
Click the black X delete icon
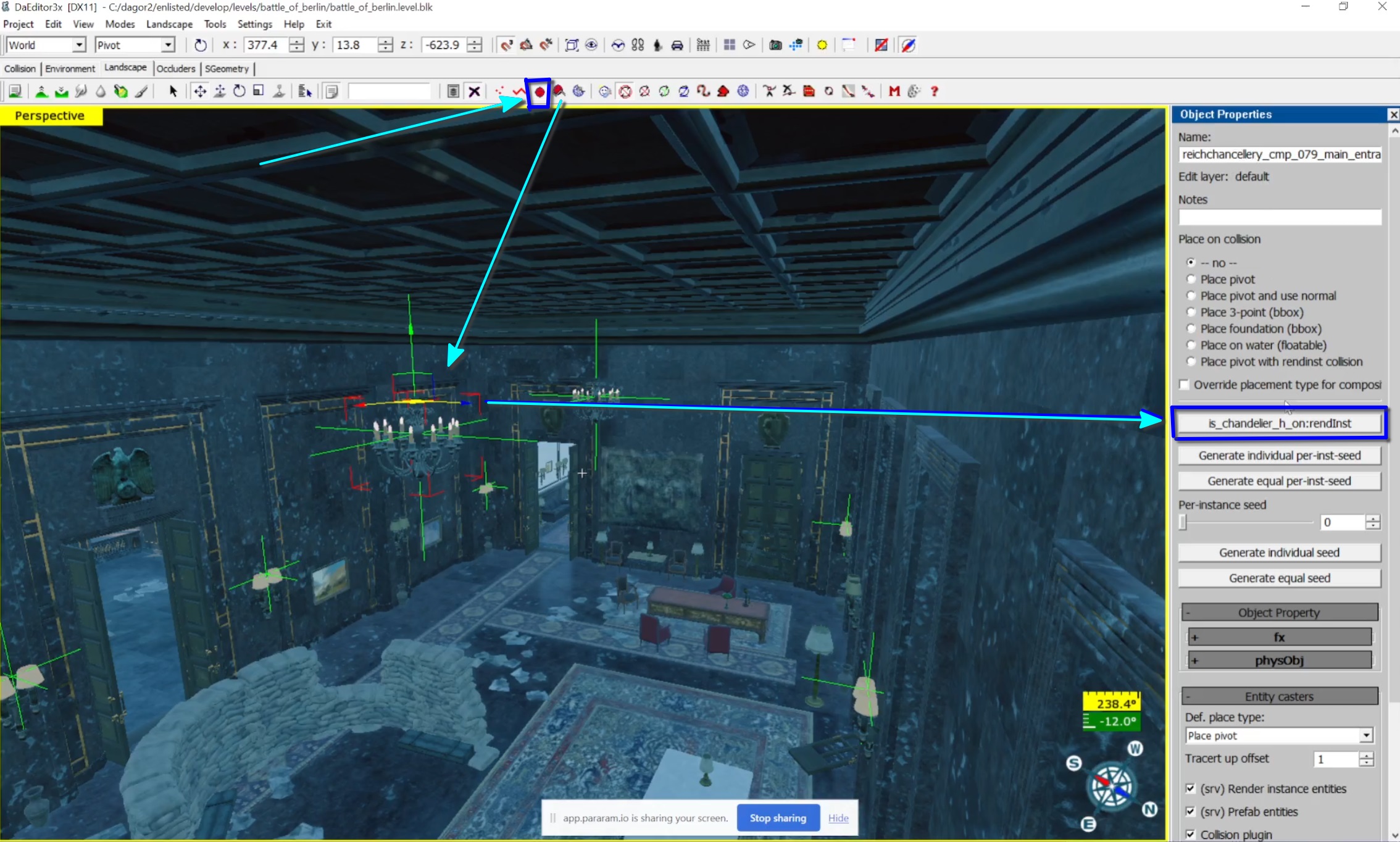[474, 91]
